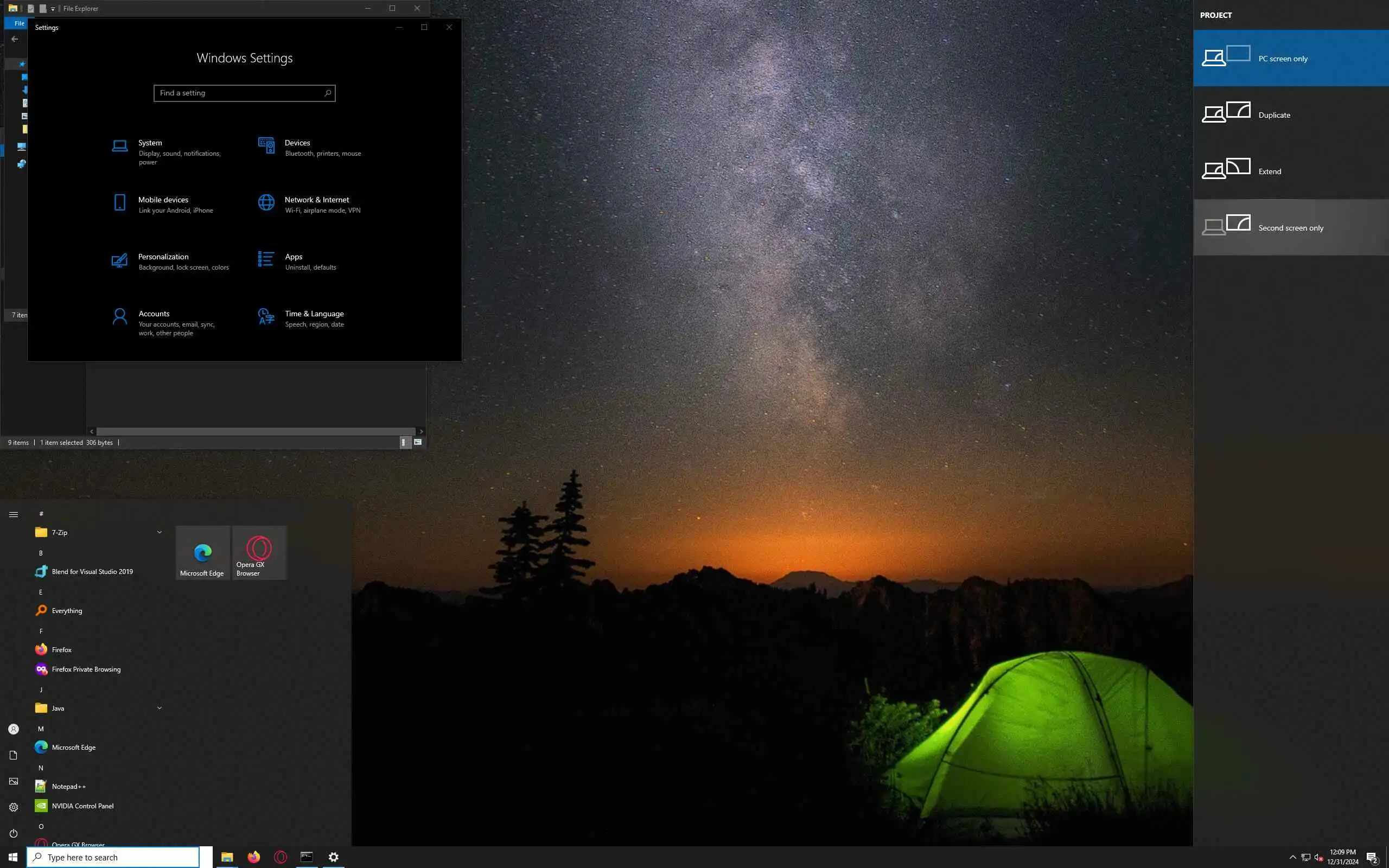Click the Start menu power icon
Viewport: 1389px width, 868px height.
[x=14, y=833]
